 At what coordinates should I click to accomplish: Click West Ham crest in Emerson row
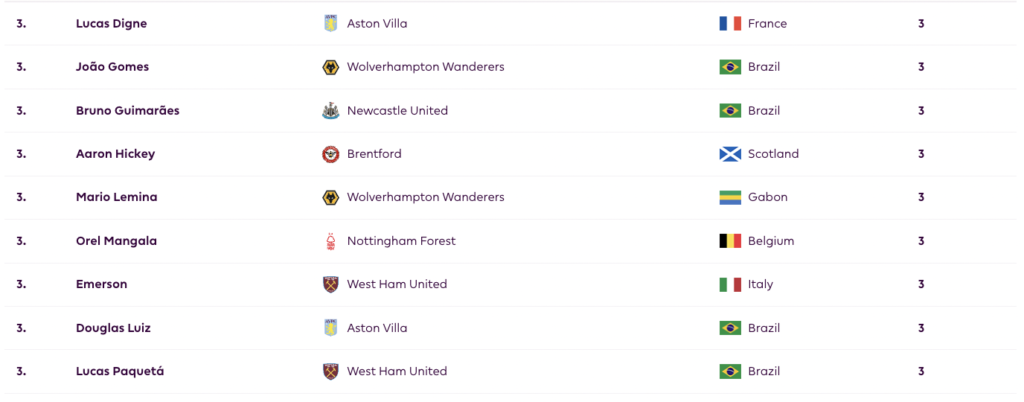[330, 284]
